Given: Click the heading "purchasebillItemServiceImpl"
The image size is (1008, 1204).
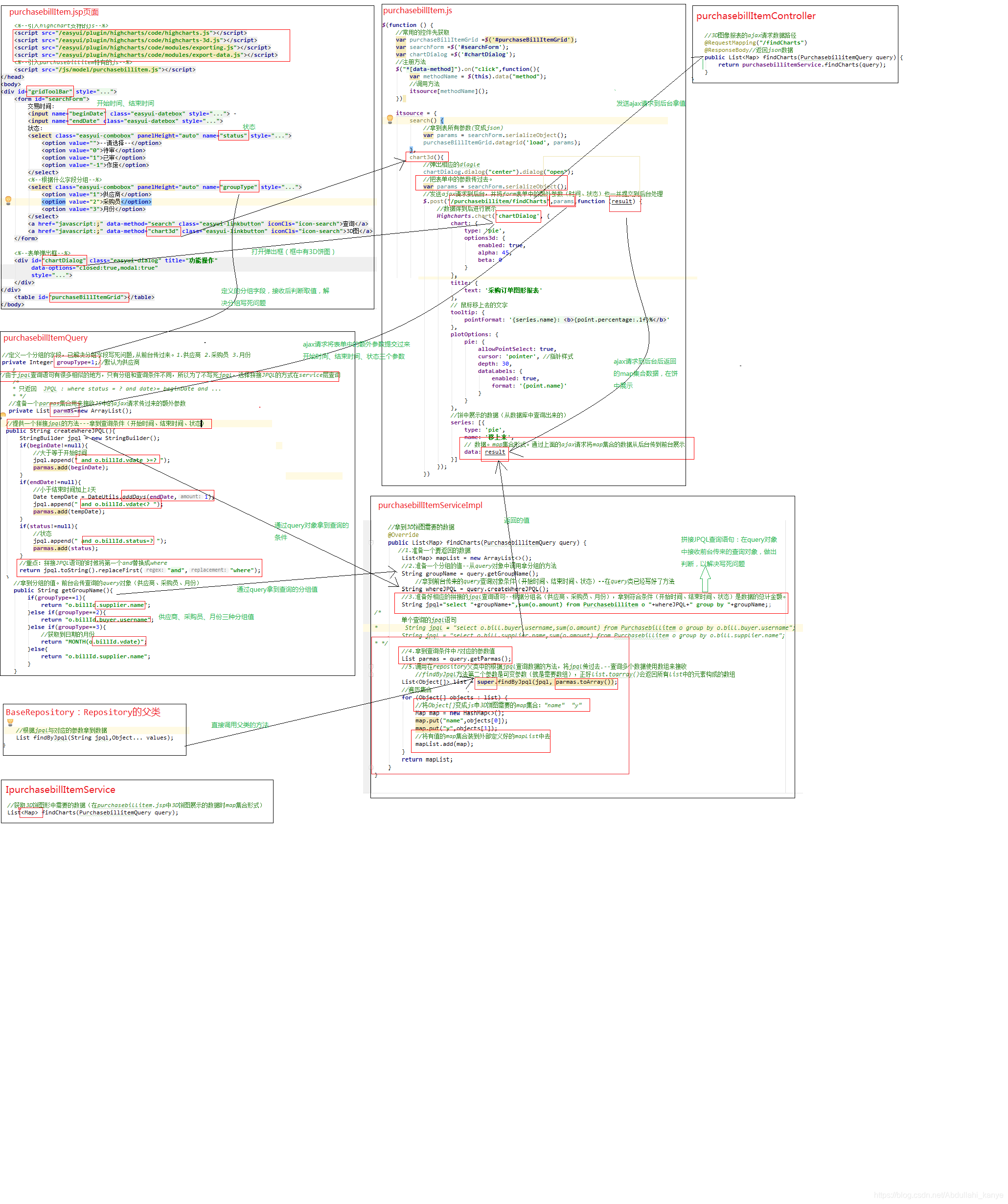Looking at the screenshot, I should tap(431, 505).
